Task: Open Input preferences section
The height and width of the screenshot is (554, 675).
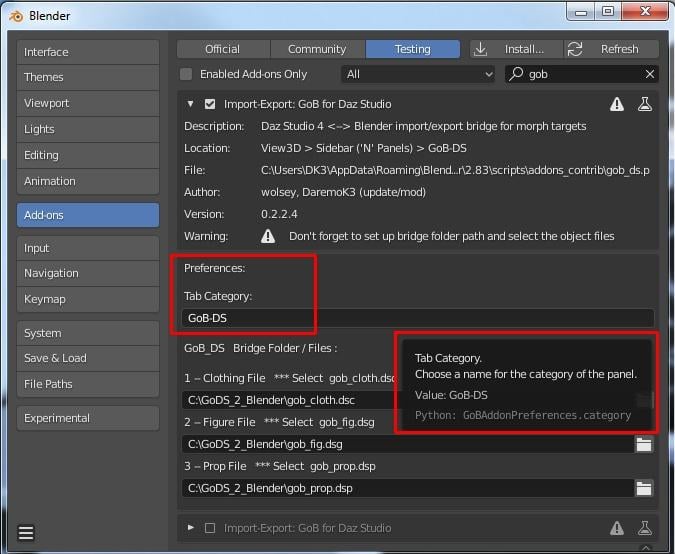Action: (x=88, y=248)
